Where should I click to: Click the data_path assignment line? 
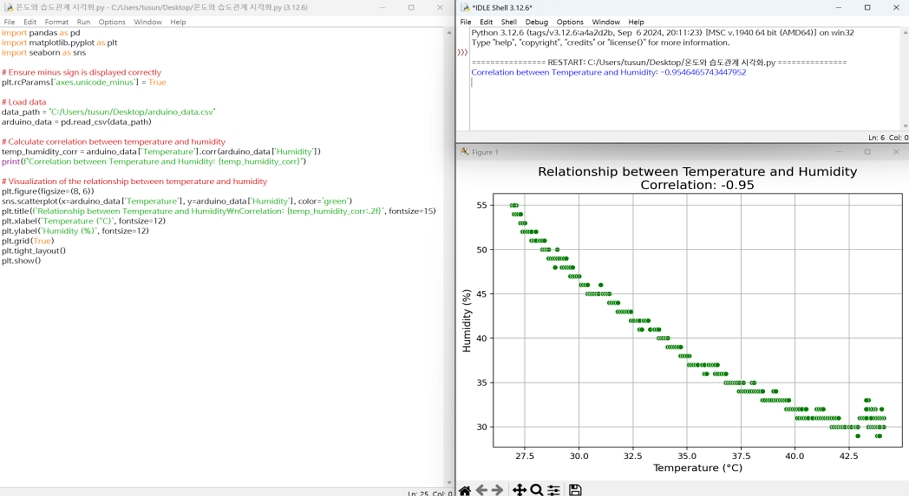click(108, 112)
